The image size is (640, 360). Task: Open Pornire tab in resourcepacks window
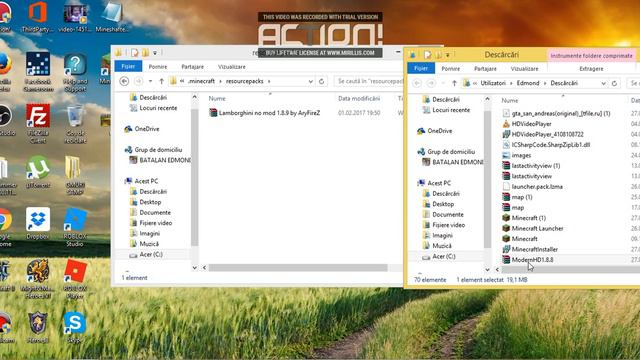[158, 67]
